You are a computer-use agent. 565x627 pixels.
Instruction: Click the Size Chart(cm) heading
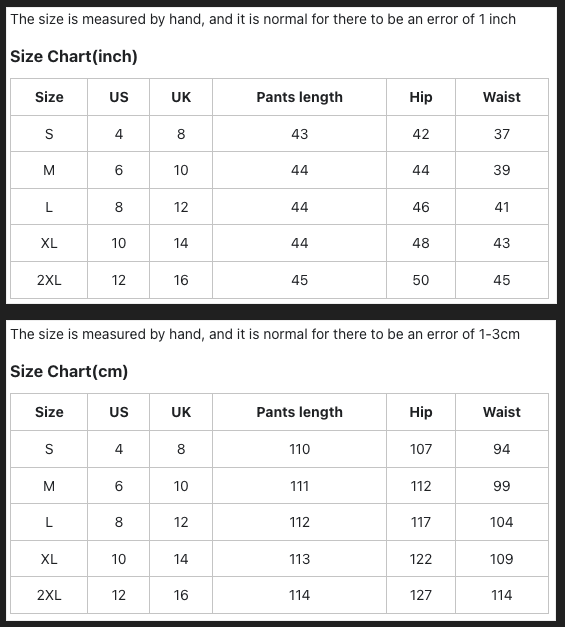click(69, 371)
